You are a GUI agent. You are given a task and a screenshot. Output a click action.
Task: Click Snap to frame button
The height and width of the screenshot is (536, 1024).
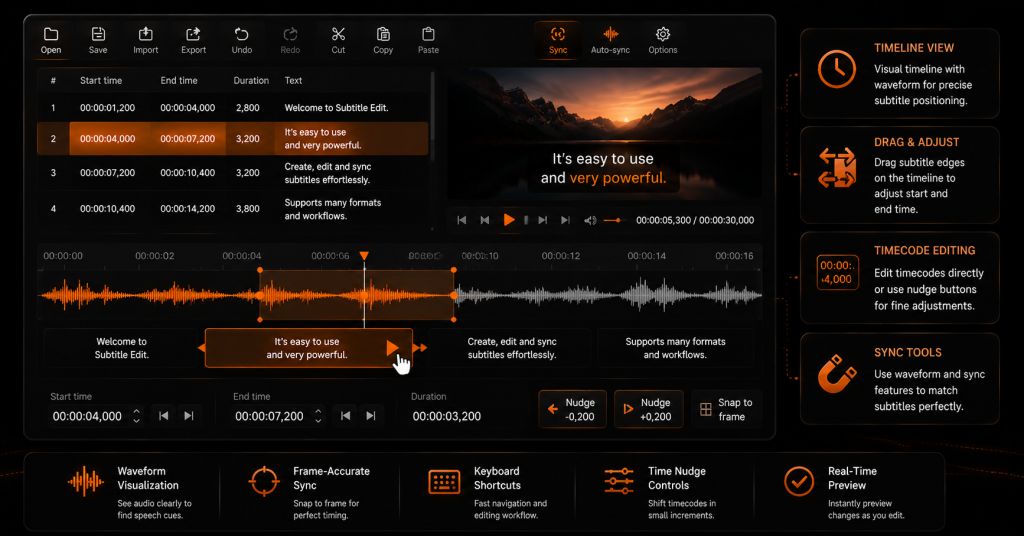726,409
